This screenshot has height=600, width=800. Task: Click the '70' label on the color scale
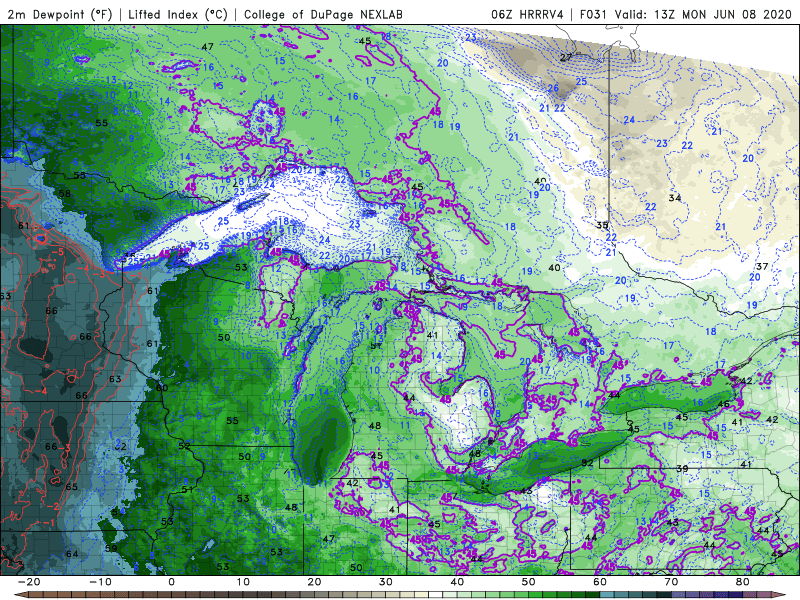671,582
